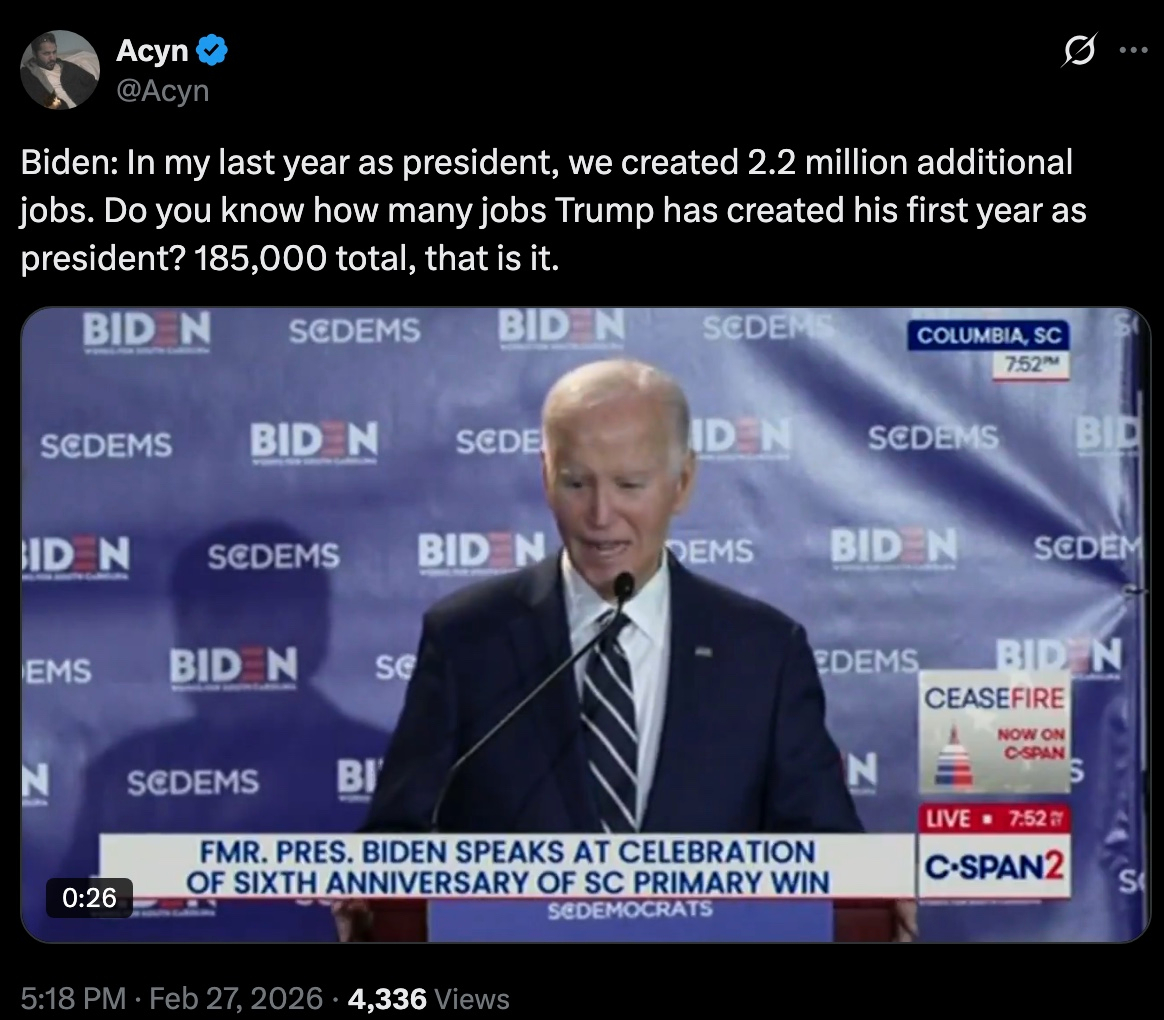Open the @Acyn handle link
Viewport: 1164px width, 1020px height.
(x=163, y=91)
